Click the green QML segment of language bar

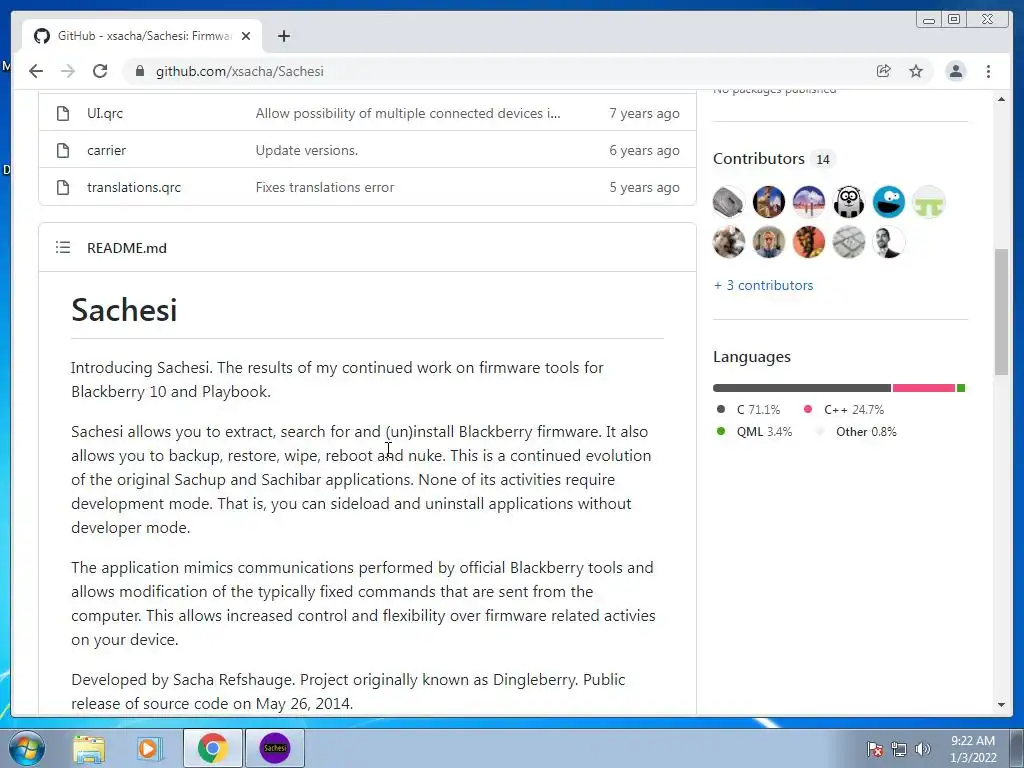[x=961, y=388]
